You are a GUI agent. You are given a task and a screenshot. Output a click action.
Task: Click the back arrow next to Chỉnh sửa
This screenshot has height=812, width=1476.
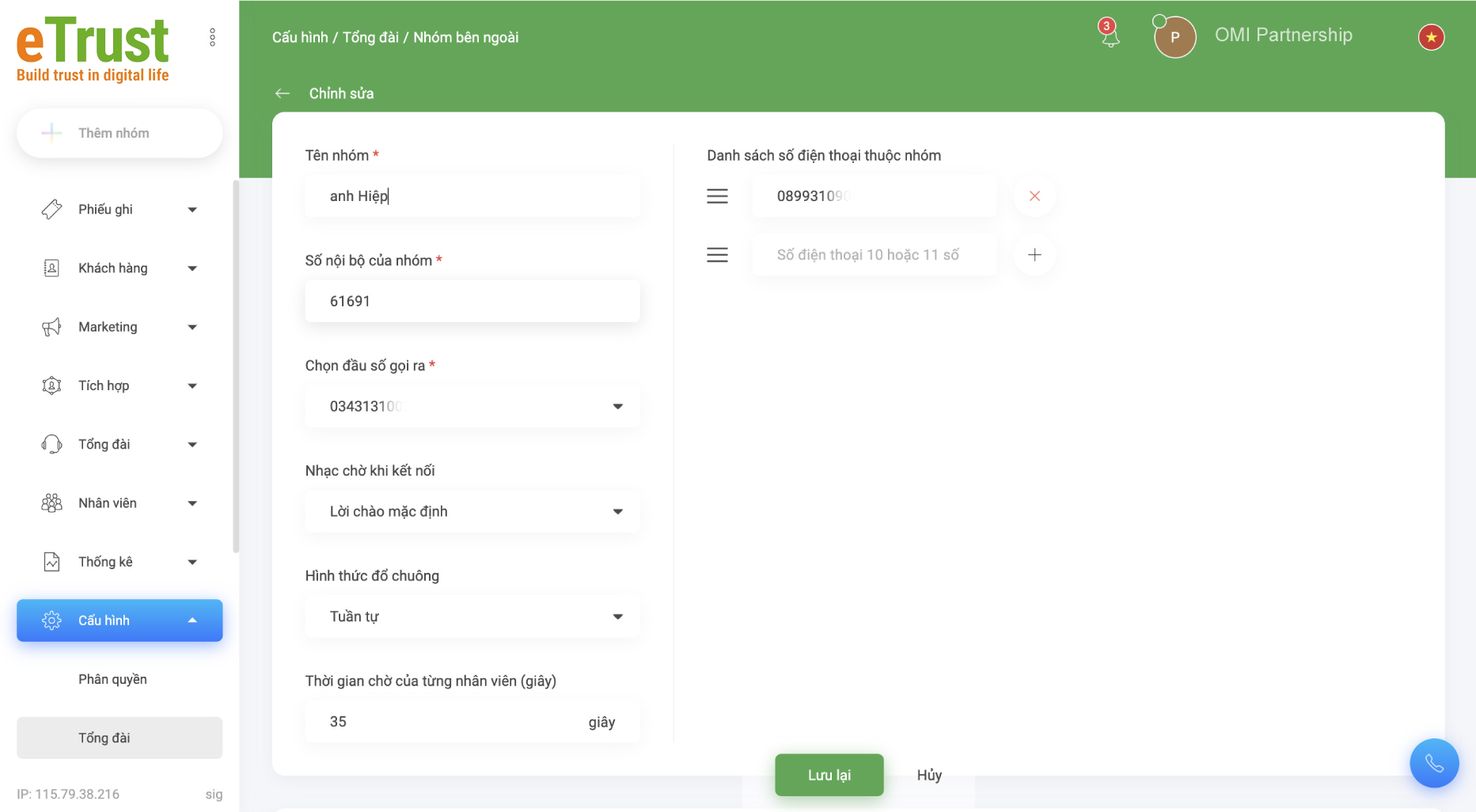click(283, 93)
